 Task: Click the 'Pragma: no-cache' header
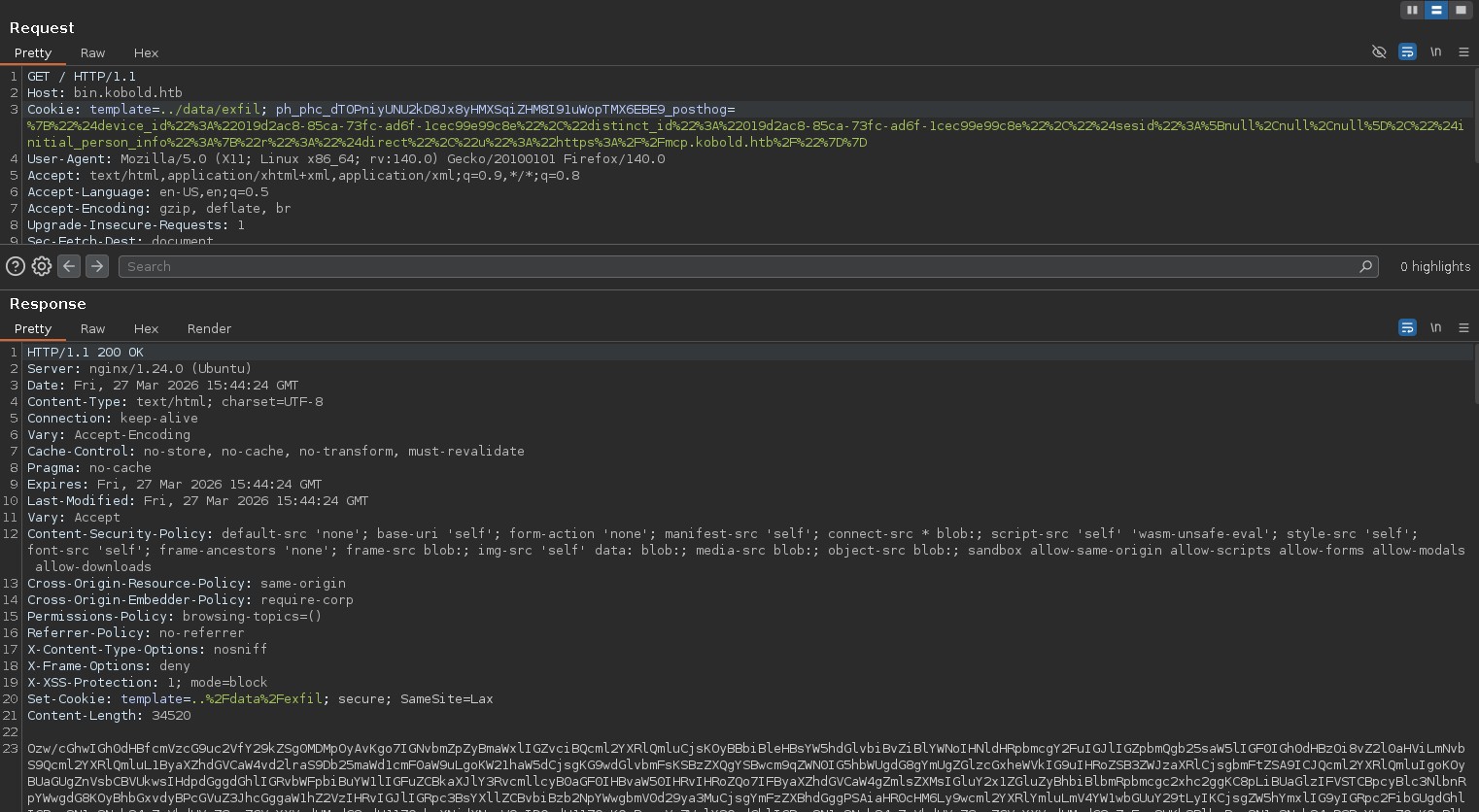coord(89,468)
